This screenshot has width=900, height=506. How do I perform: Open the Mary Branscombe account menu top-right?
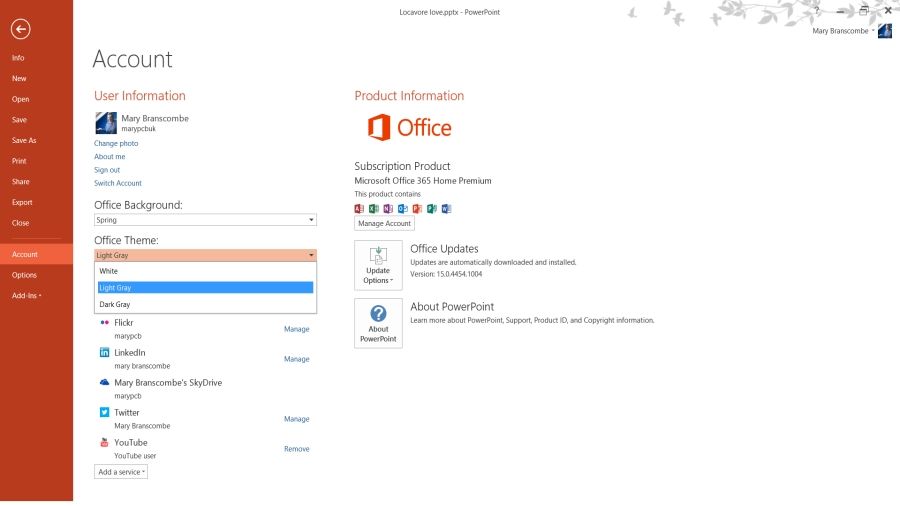[843, 31]
